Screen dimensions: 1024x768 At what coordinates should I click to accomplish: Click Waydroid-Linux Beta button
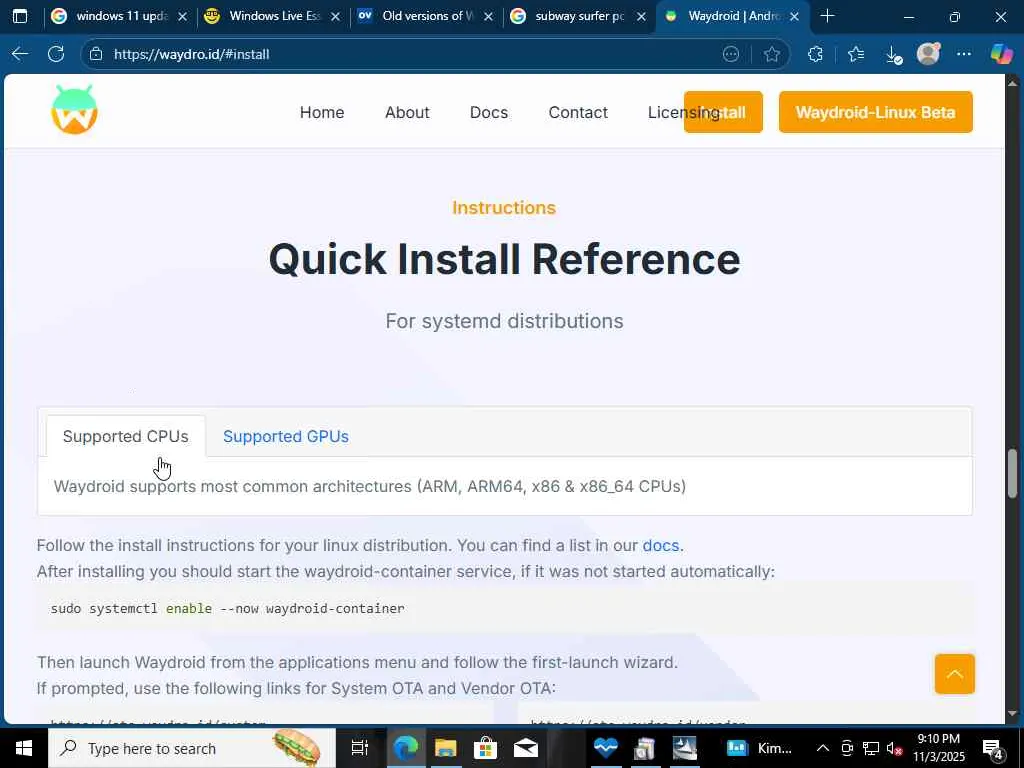[x=876, y=112]
